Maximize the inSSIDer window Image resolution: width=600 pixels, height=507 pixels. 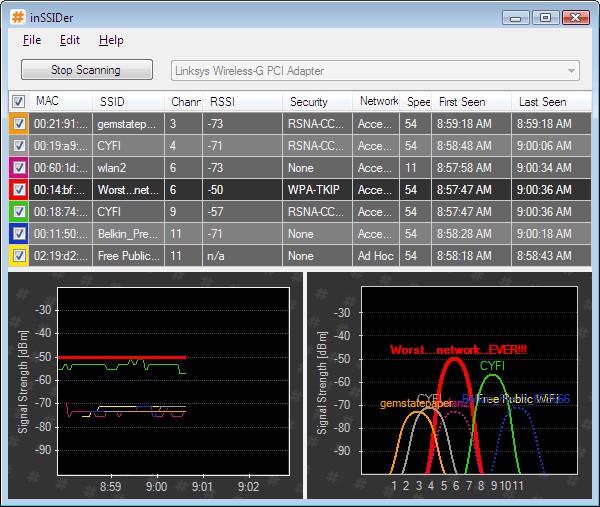point(544,17)
